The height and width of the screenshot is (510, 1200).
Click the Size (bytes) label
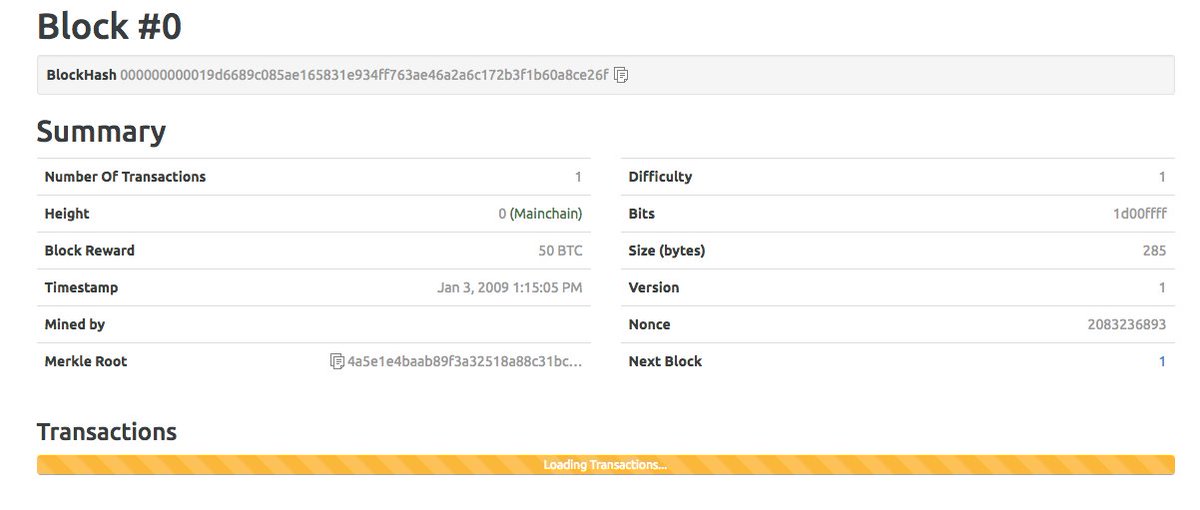667,251
